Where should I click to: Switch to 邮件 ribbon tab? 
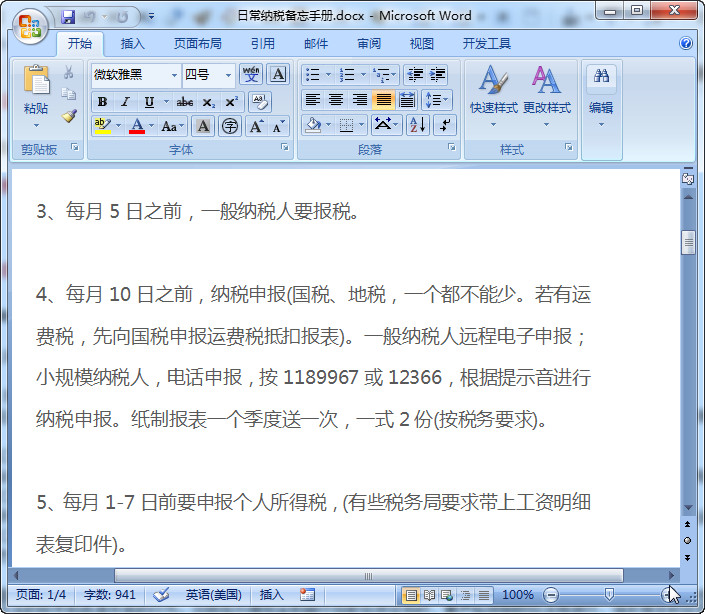click(x=316, y=44)
